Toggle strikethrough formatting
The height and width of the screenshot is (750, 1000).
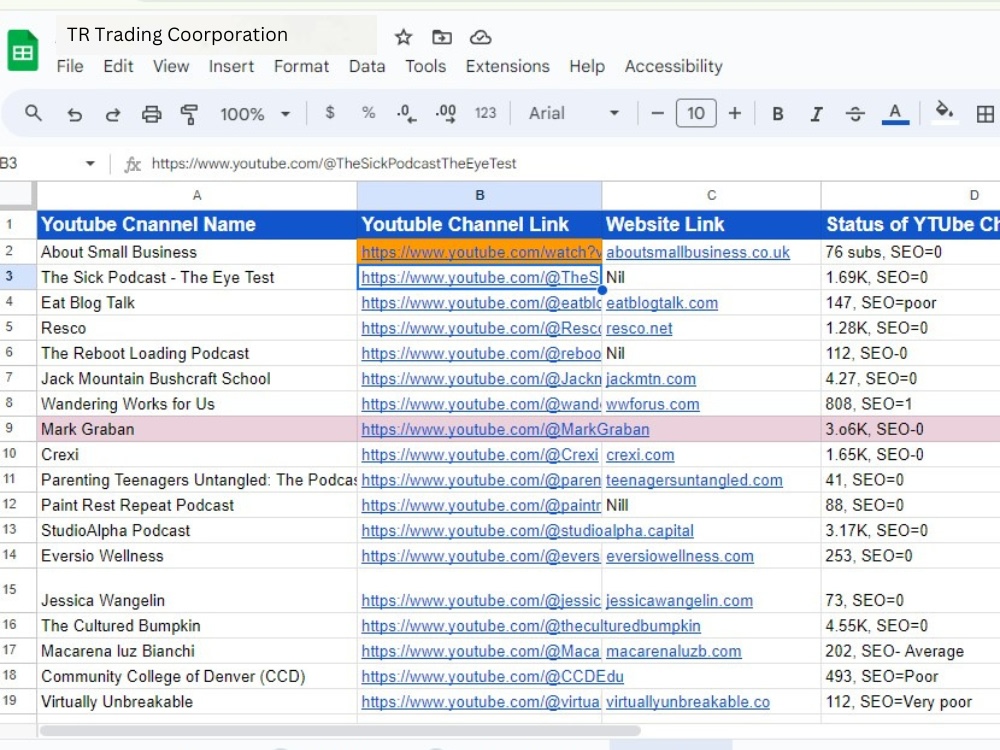coord(855,114)
